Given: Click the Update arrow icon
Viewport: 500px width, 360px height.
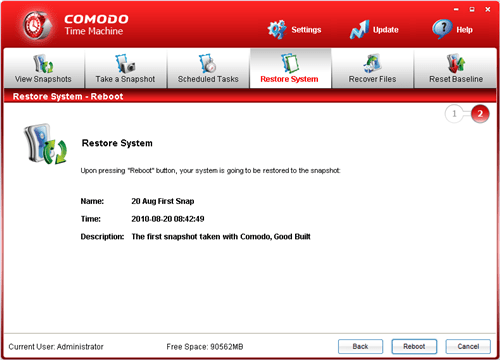Looking at the screenshot, I should click(359, 29).
